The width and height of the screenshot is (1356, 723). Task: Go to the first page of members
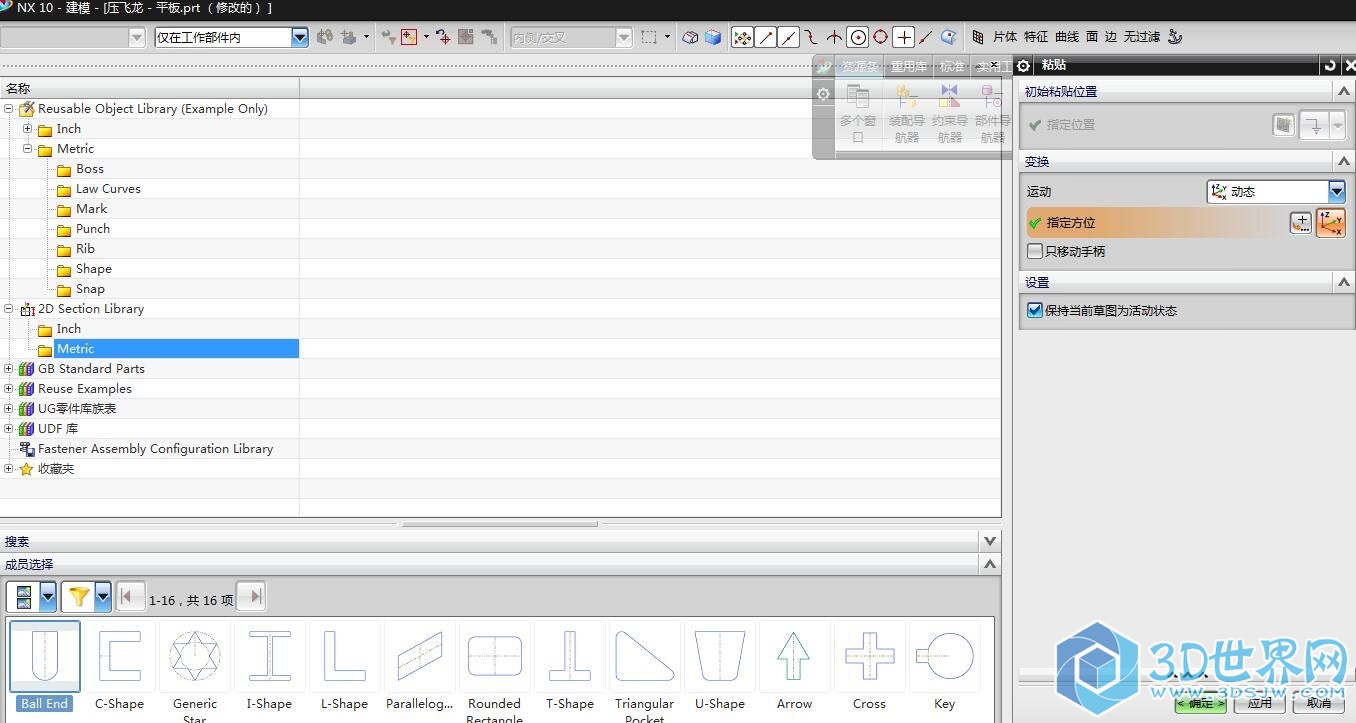coord(130,597)
